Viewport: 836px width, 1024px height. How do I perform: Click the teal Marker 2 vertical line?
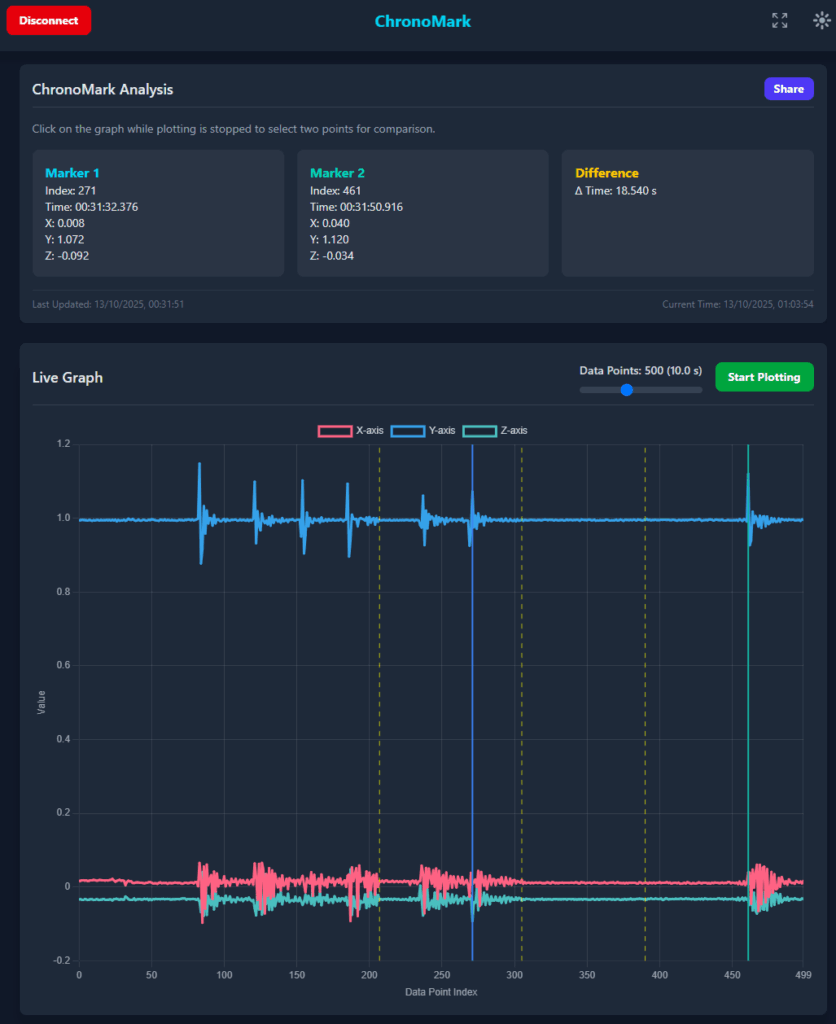(x=748, y=700)
